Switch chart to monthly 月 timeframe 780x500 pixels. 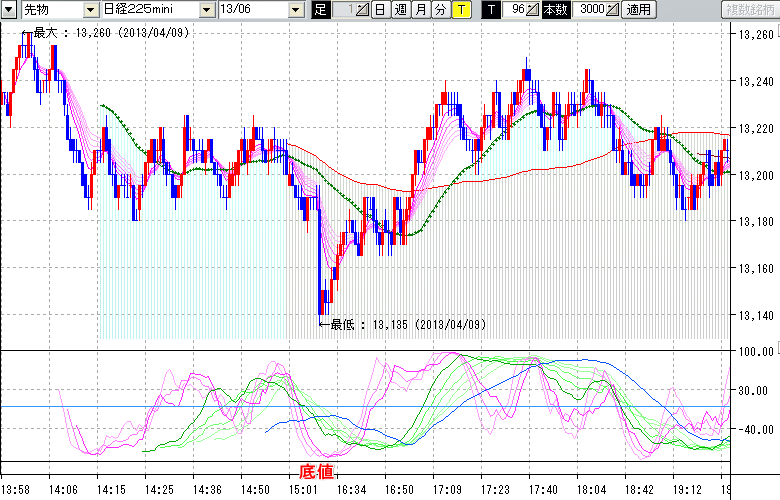click(420, 10)
